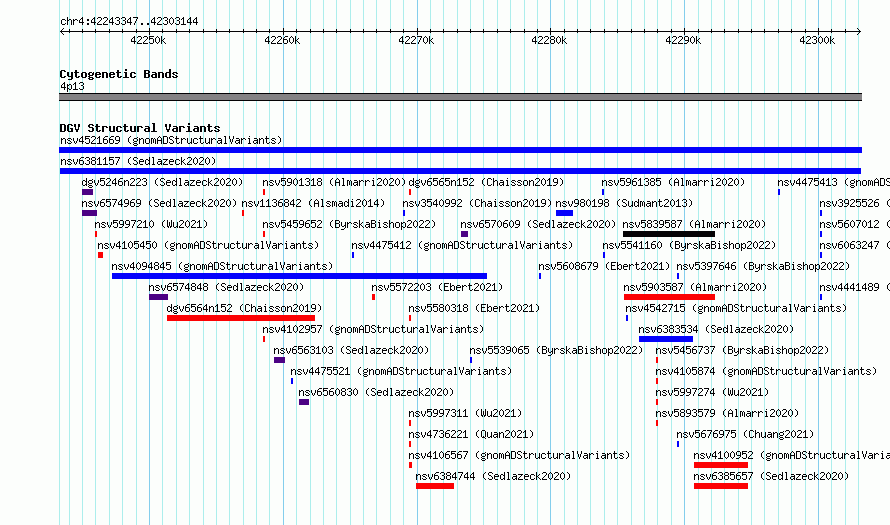The height and width of the screenshot is (525, 890).
Task: Click nsv4736221 (Quan2021) label
Action: click(x=471, y=434)
